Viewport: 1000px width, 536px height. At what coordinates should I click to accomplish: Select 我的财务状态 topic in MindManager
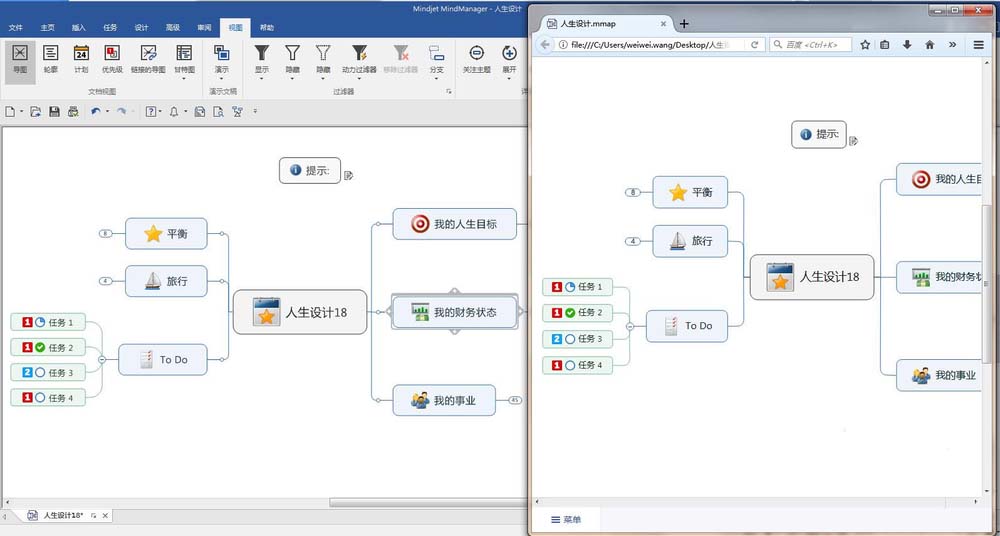pyautogui.click(x=455, y=312)
